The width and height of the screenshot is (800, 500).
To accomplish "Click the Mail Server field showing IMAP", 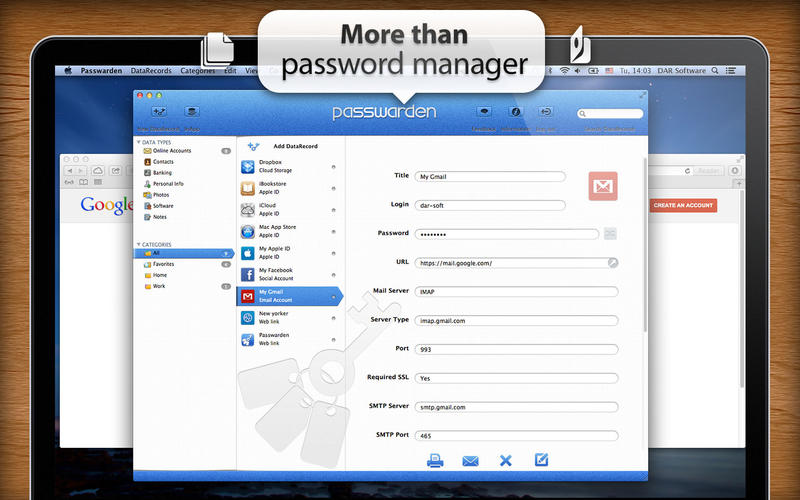I will 516,292.
